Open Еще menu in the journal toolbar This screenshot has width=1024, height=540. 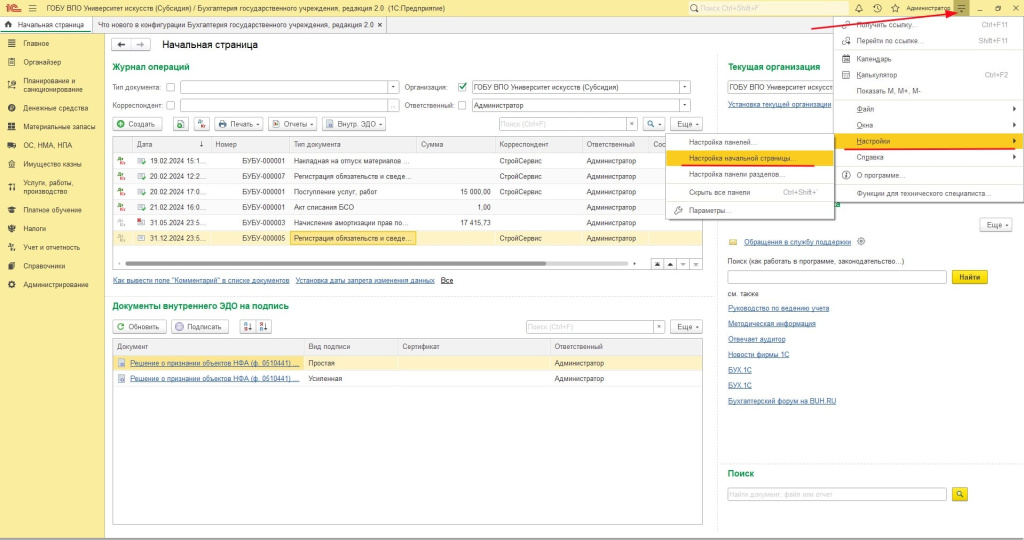tap(686, 124)
